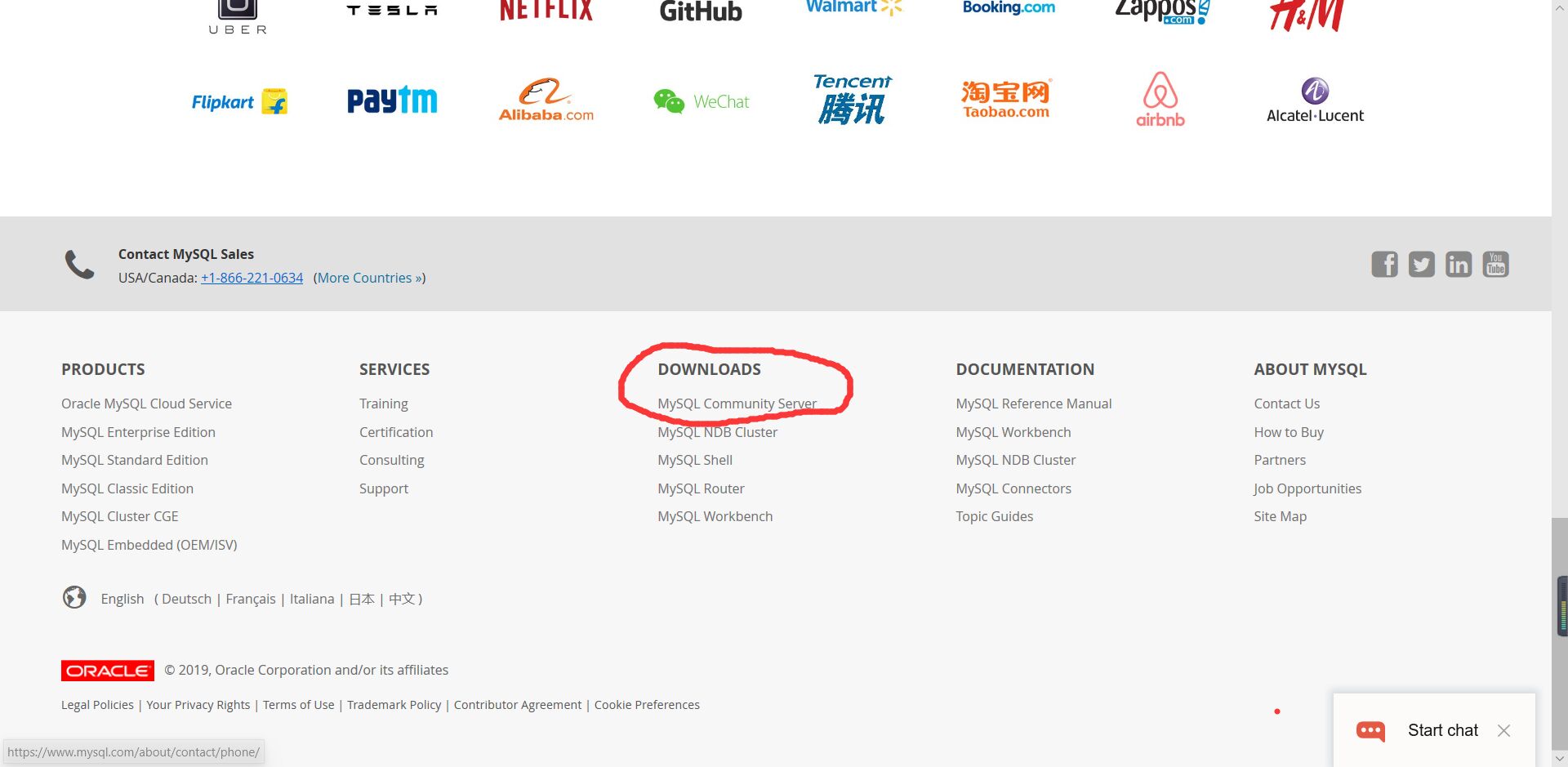Open MySQL Connectors documentation link
This screenshot has width=1568, height=767.
tap(1013, 488)
